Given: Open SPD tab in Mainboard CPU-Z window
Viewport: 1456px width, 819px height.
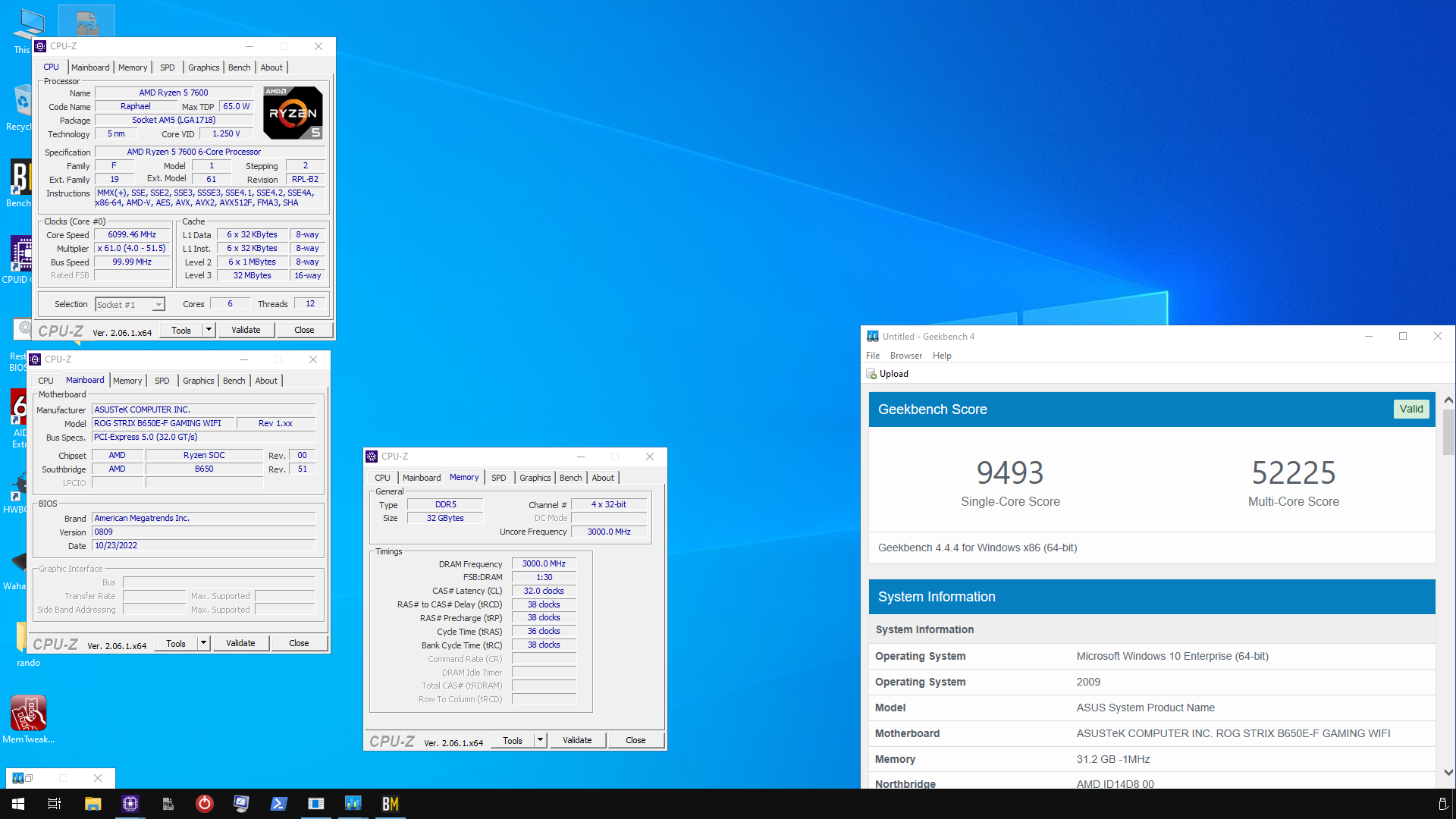Looking at the screenshot, I should pos(162,381).
